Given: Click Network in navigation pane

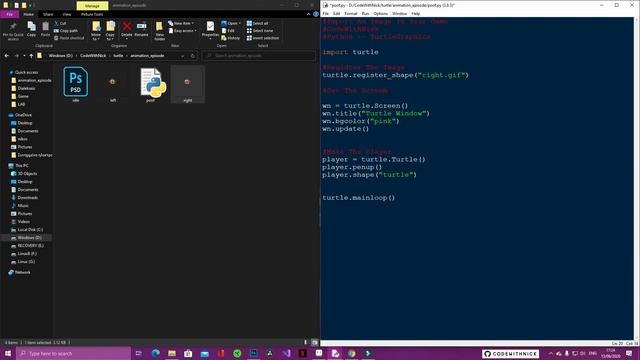Looking at the screenshot, I should pyautogui.click(x=22, y=272).
